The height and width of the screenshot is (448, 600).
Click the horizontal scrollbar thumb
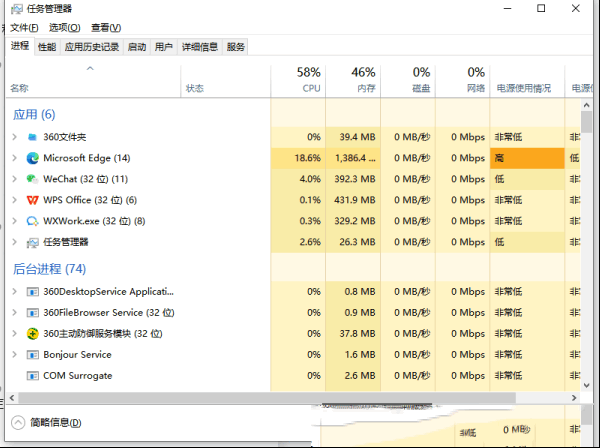tap(267, 398)
